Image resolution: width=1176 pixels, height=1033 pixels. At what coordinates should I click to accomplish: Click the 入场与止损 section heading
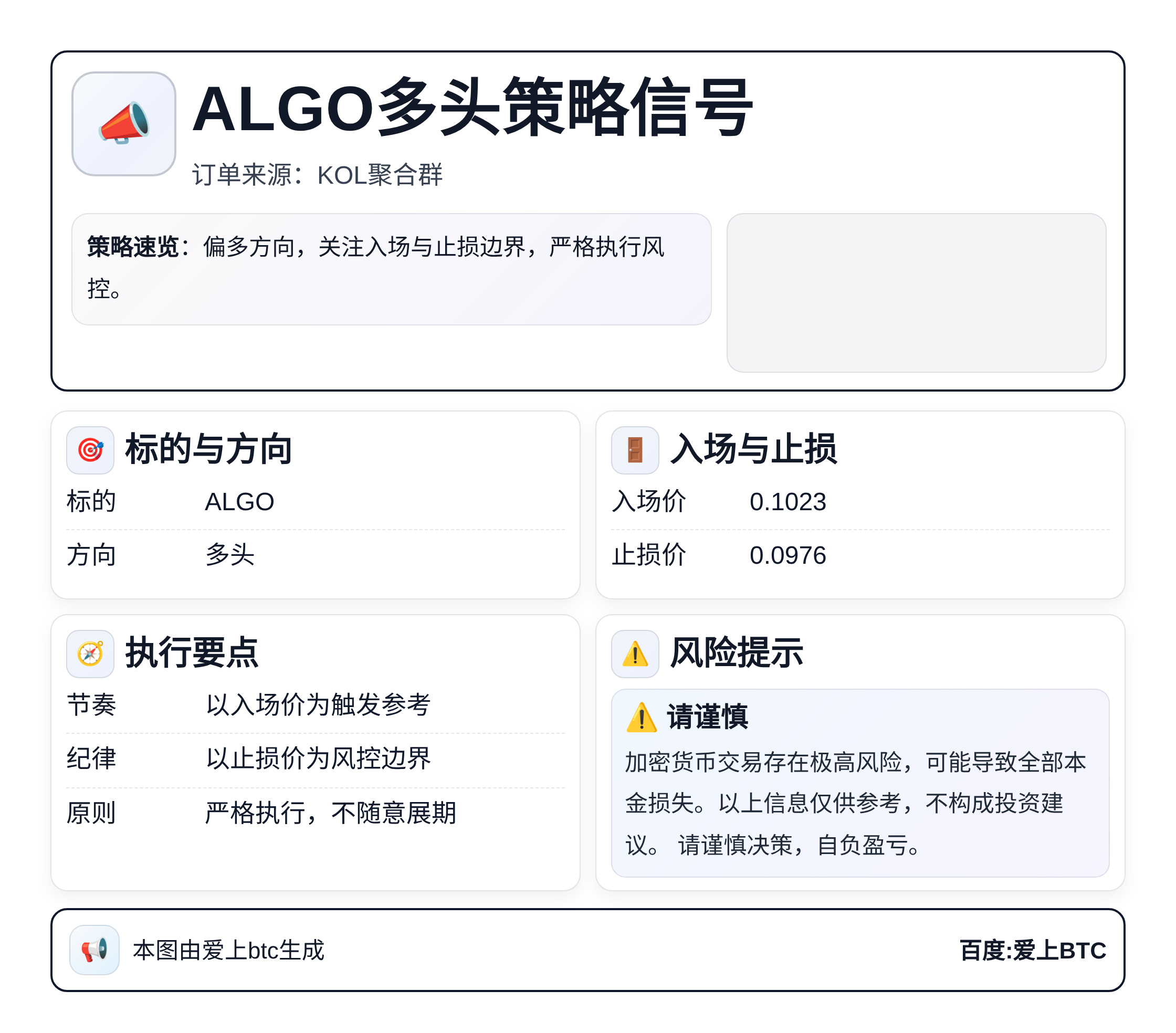click(754, 449)
